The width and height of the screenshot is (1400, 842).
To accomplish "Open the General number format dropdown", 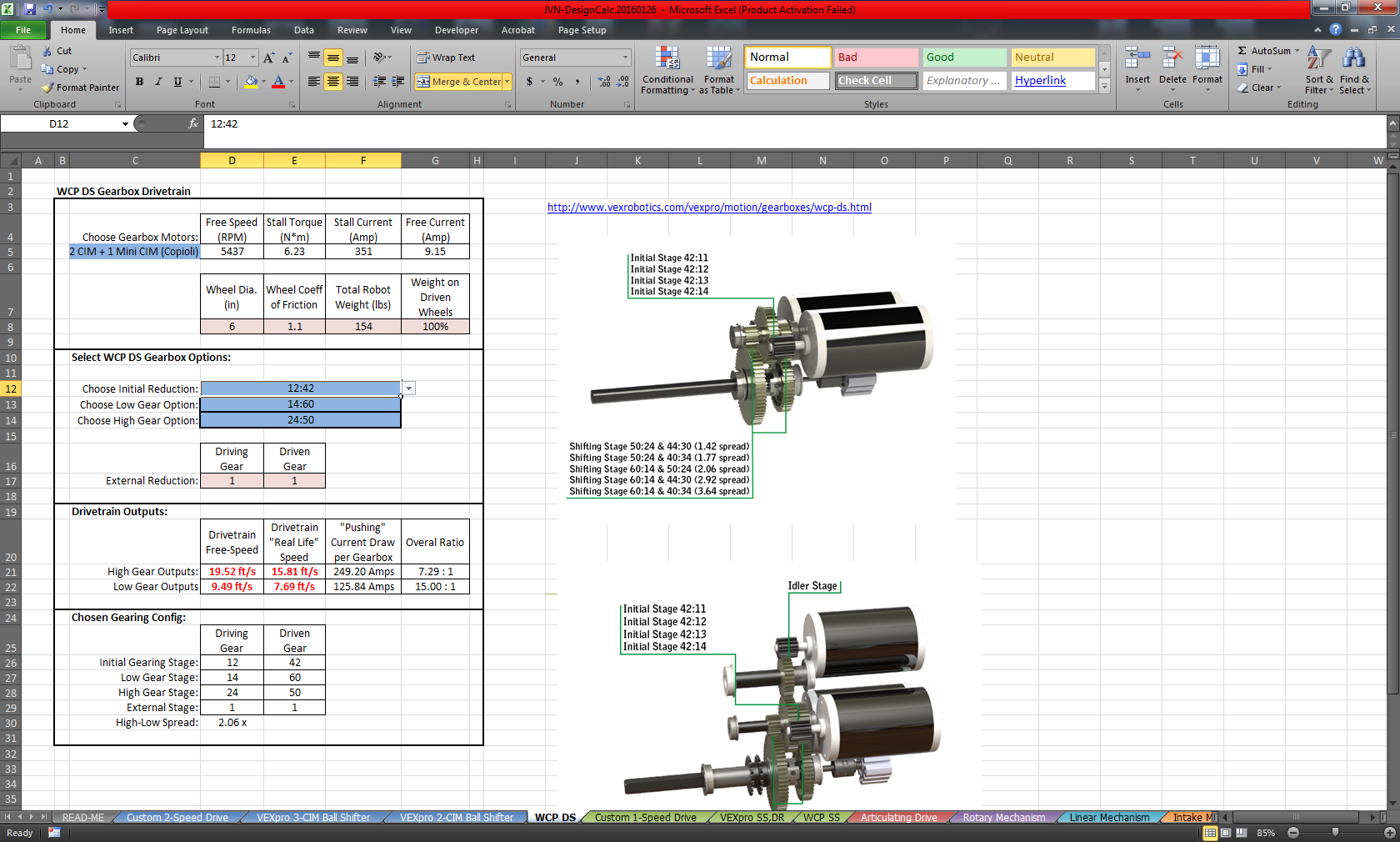I will pos(625,58).
